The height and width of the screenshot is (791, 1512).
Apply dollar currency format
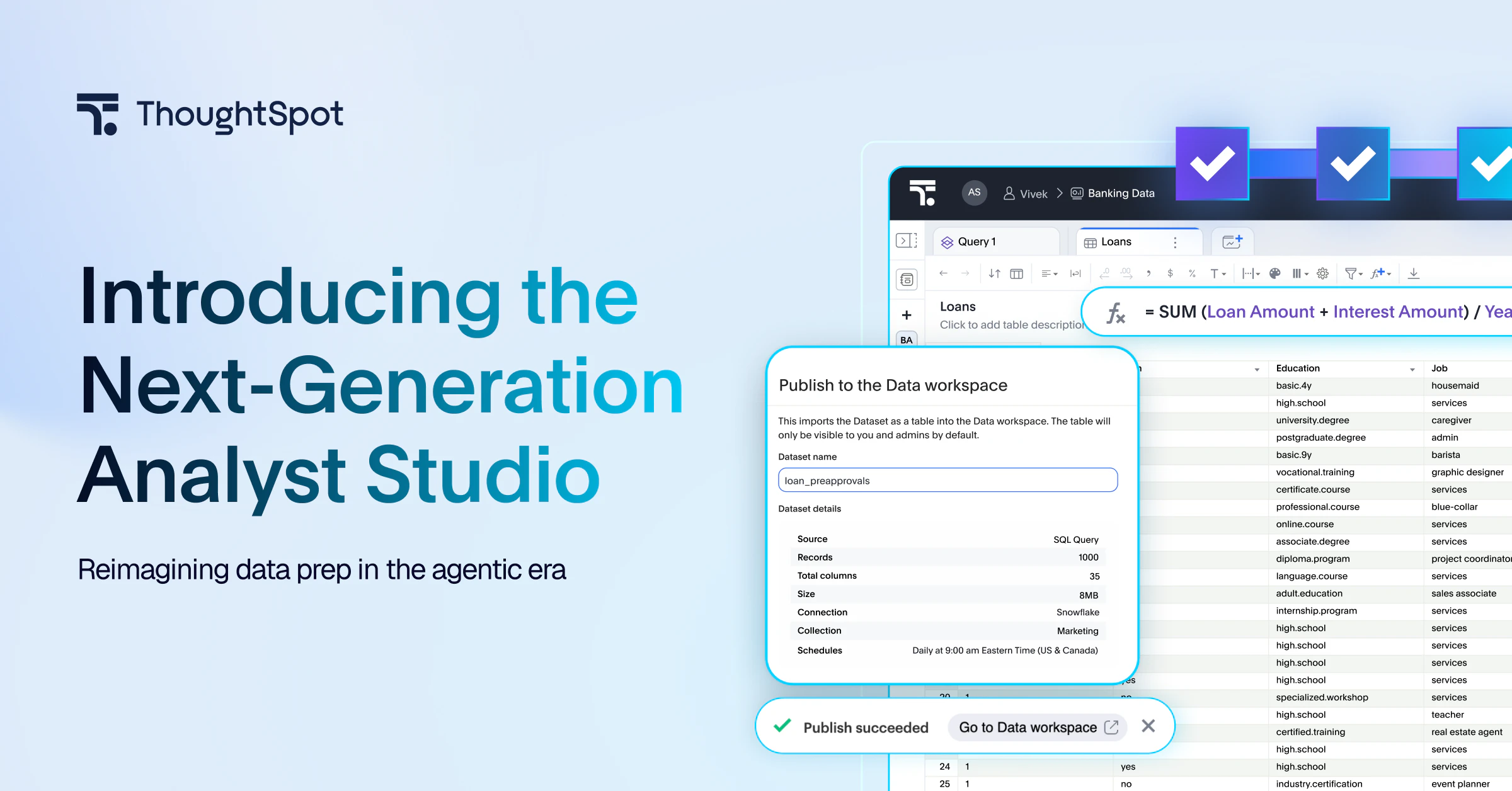[x=1170, y=273]
